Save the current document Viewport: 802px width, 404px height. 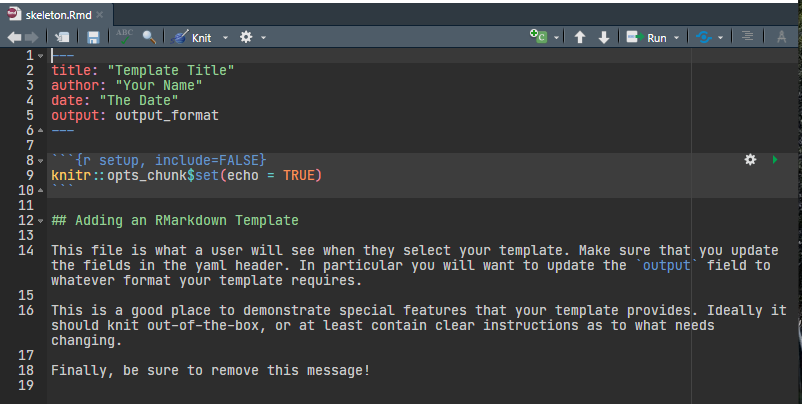pyautogui.click(x=93, y=37)
